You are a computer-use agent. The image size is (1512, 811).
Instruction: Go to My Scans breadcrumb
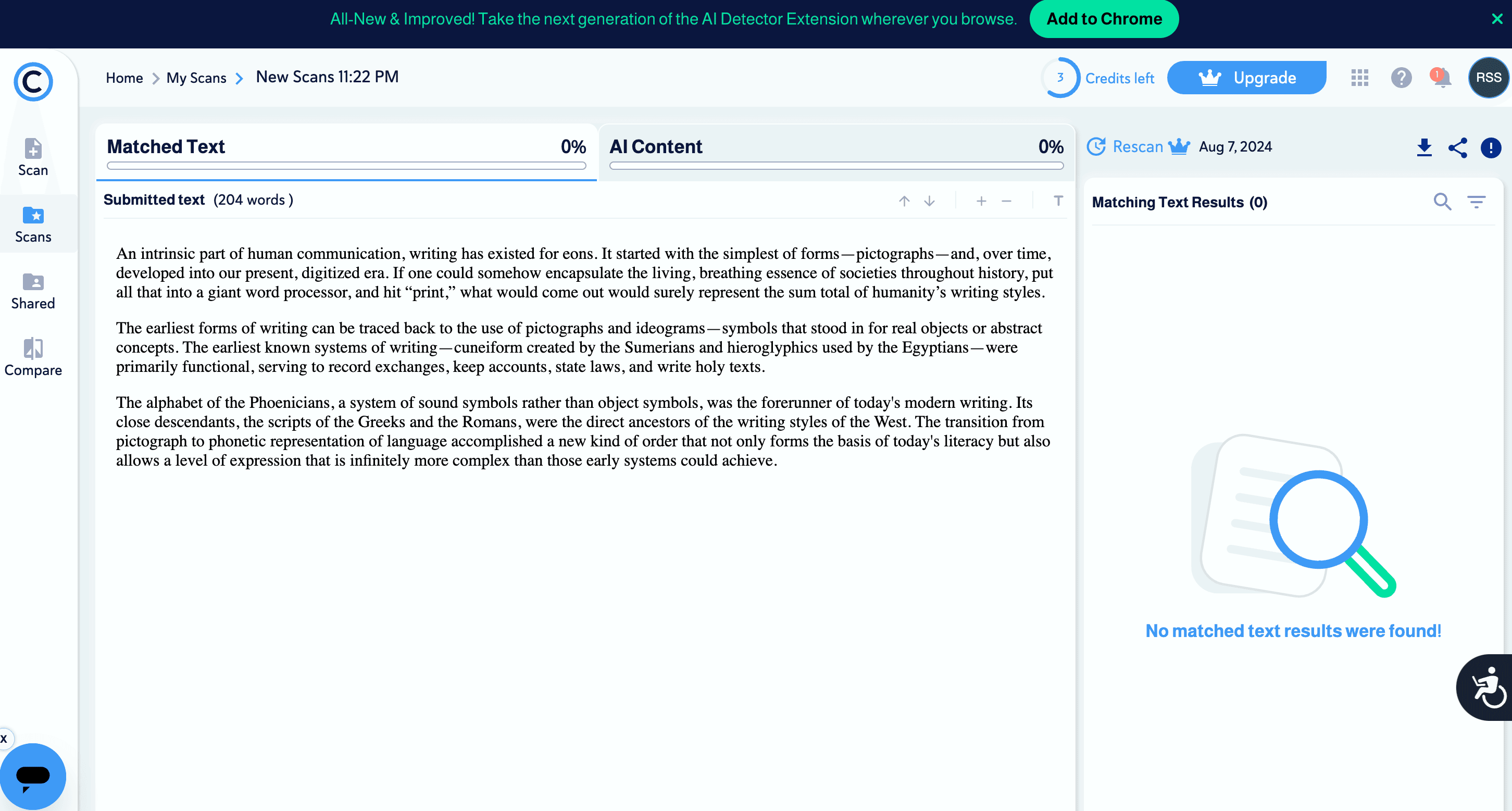coord(196,78)
